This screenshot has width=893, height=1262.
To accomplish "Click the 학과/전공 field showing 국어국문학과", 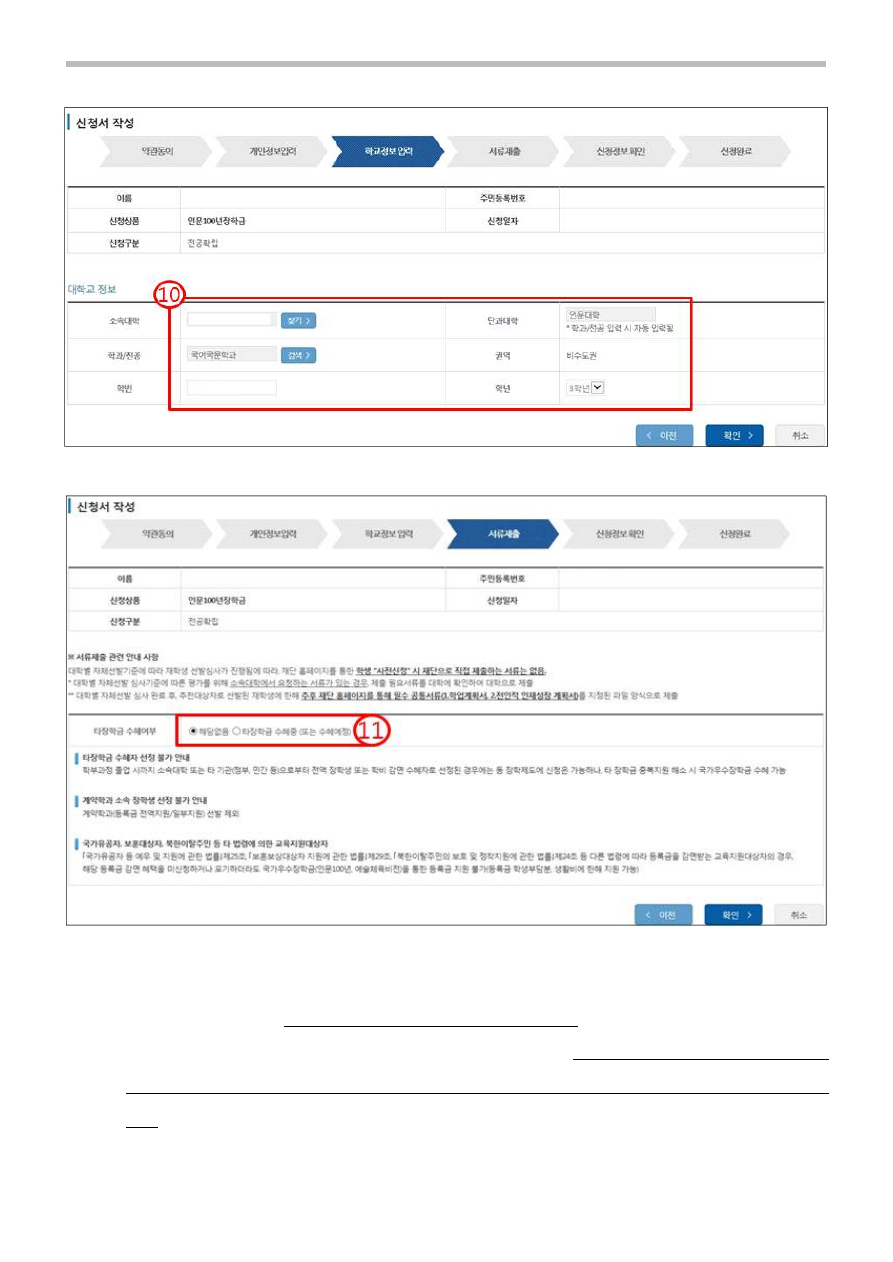I will pyautogui.click(x=231, y=354).
